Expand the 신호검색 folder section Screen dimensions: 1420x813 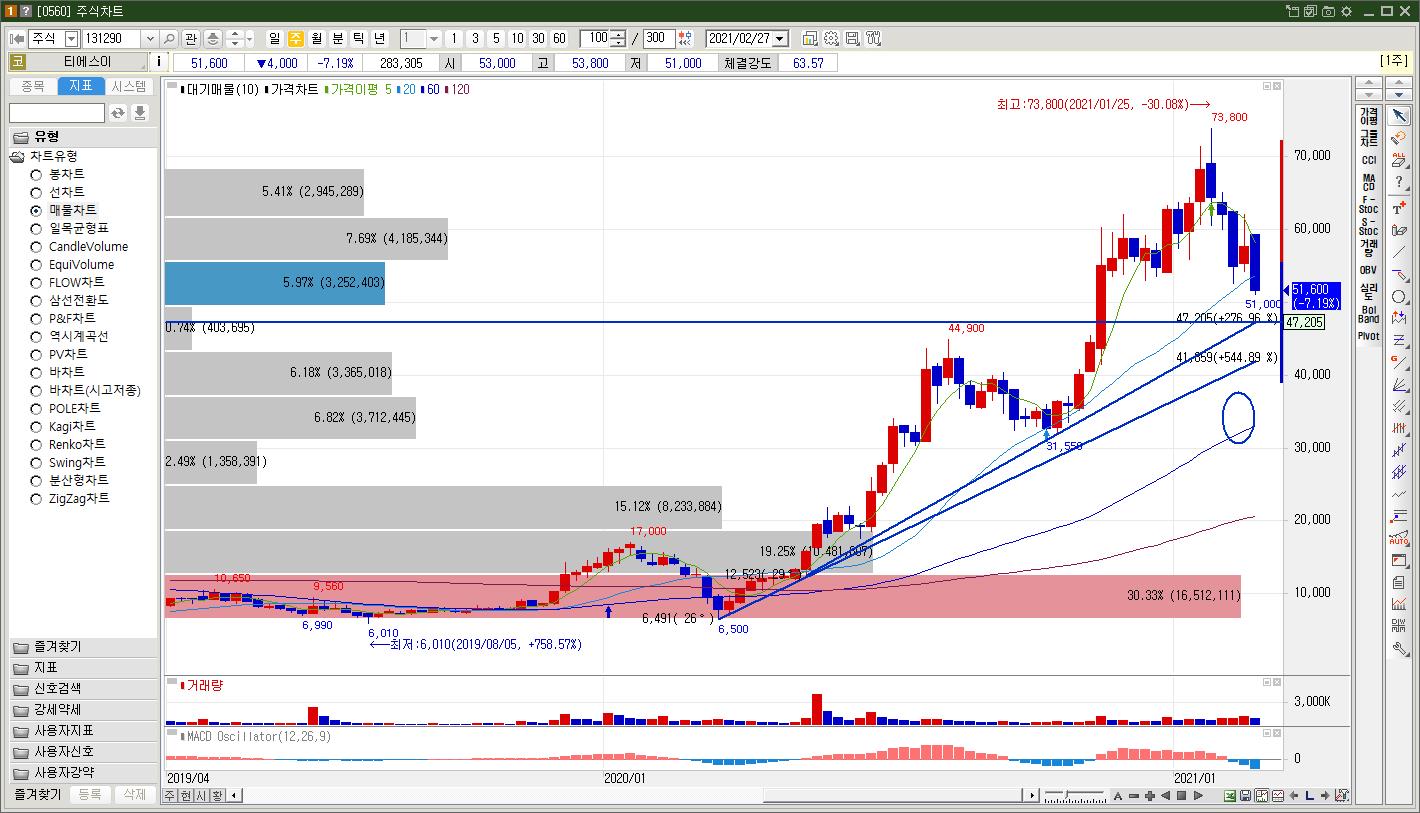click(x=83, y=689)
